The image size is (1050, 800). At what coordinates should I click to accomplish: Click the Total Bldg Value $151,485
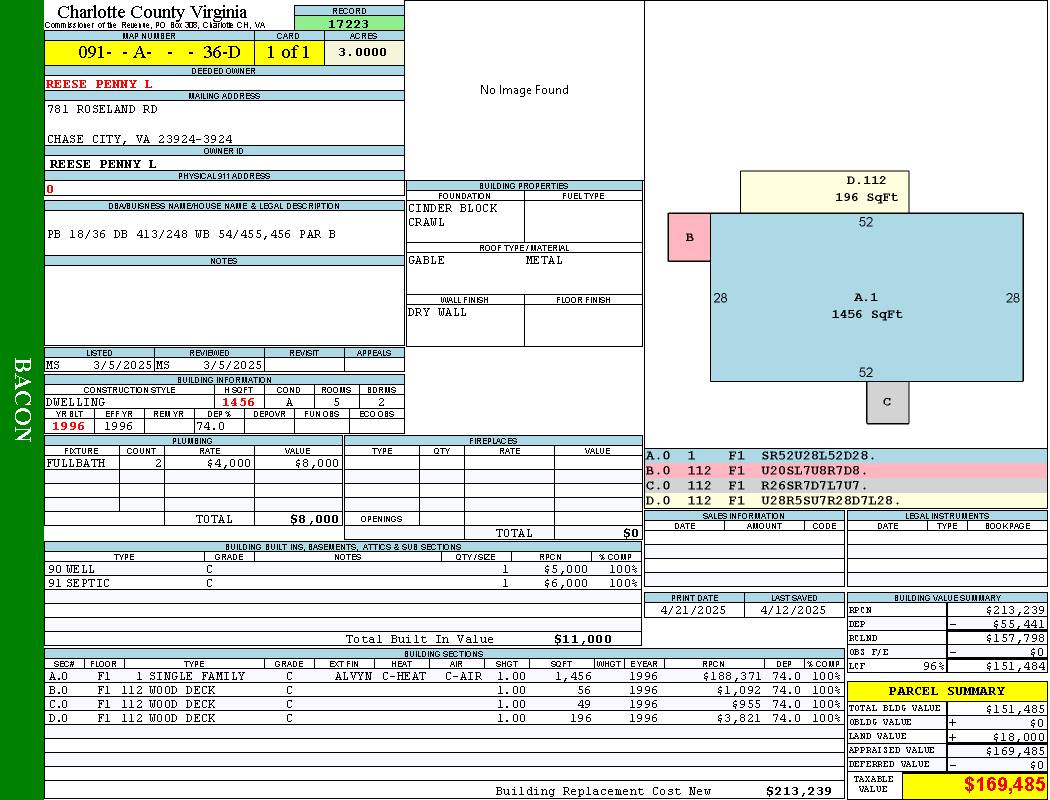point(1015,709)
